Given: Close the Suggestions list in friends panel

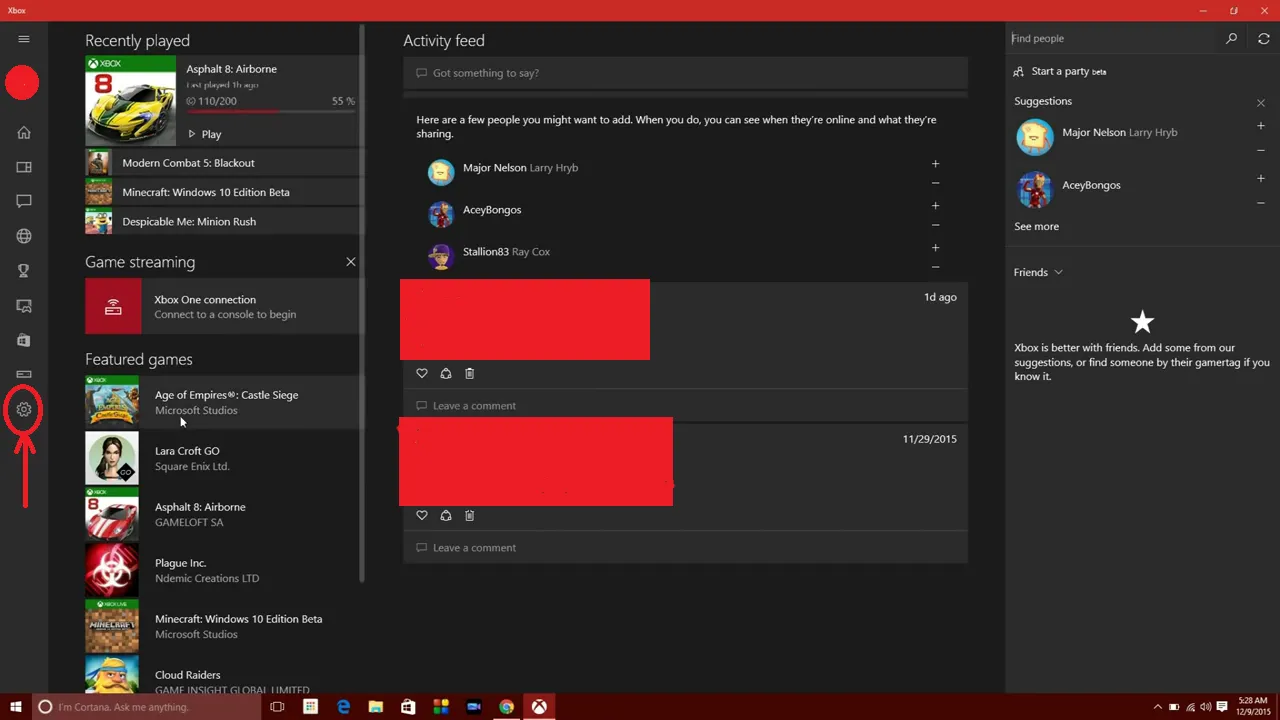Looking at the screenshot, I should 1261,103.
